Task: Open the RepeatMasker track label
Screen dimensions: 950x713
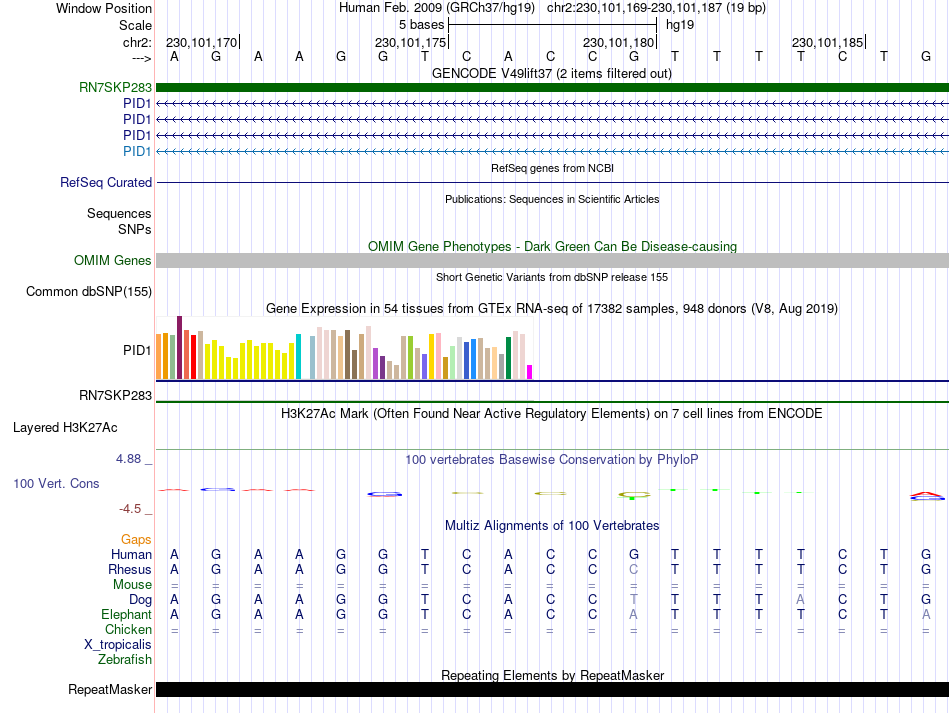Action: 110,689
